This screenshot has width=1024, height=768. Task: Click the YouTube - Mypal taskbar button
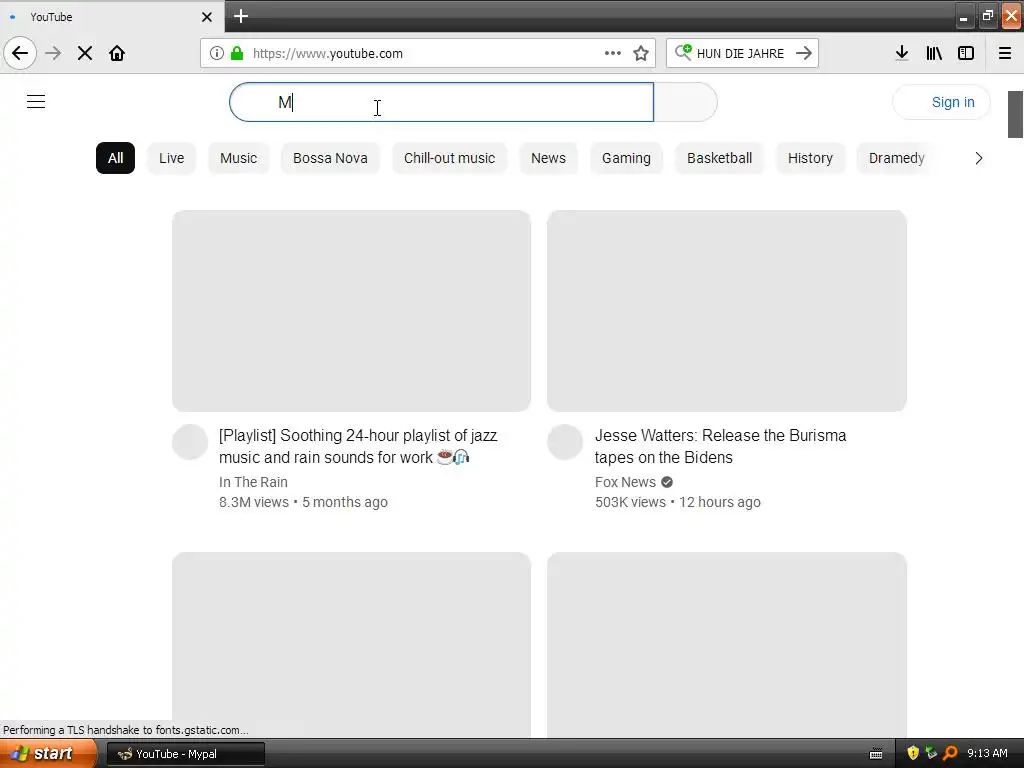click(185, 754)
